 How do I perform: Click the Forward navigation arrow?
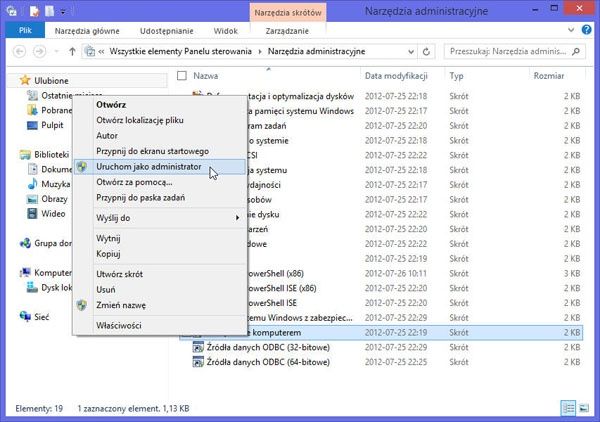[x=39, y=51]
